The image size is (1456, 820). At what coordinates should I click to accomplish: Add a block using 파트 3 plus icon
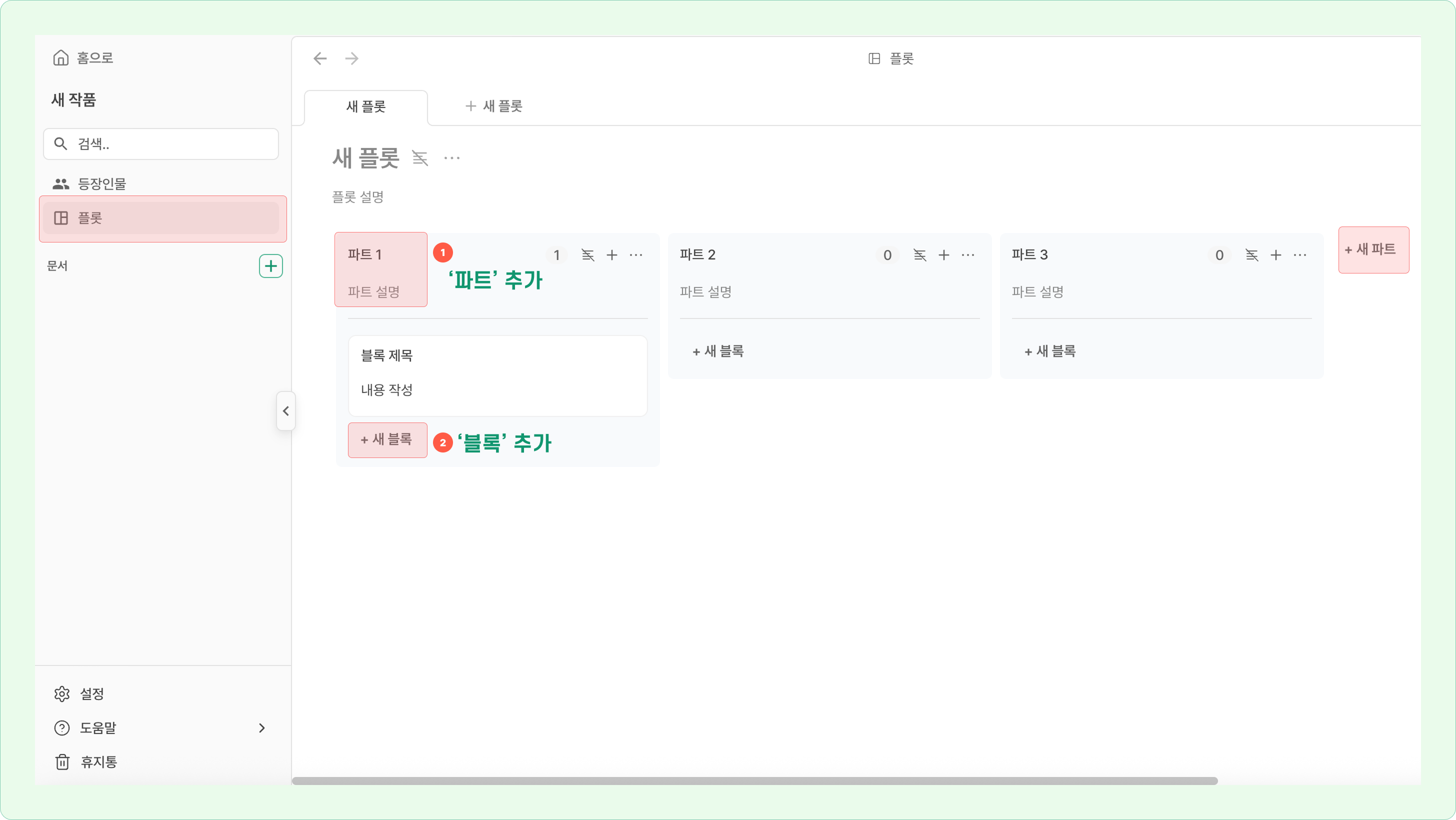point(1275,255)
